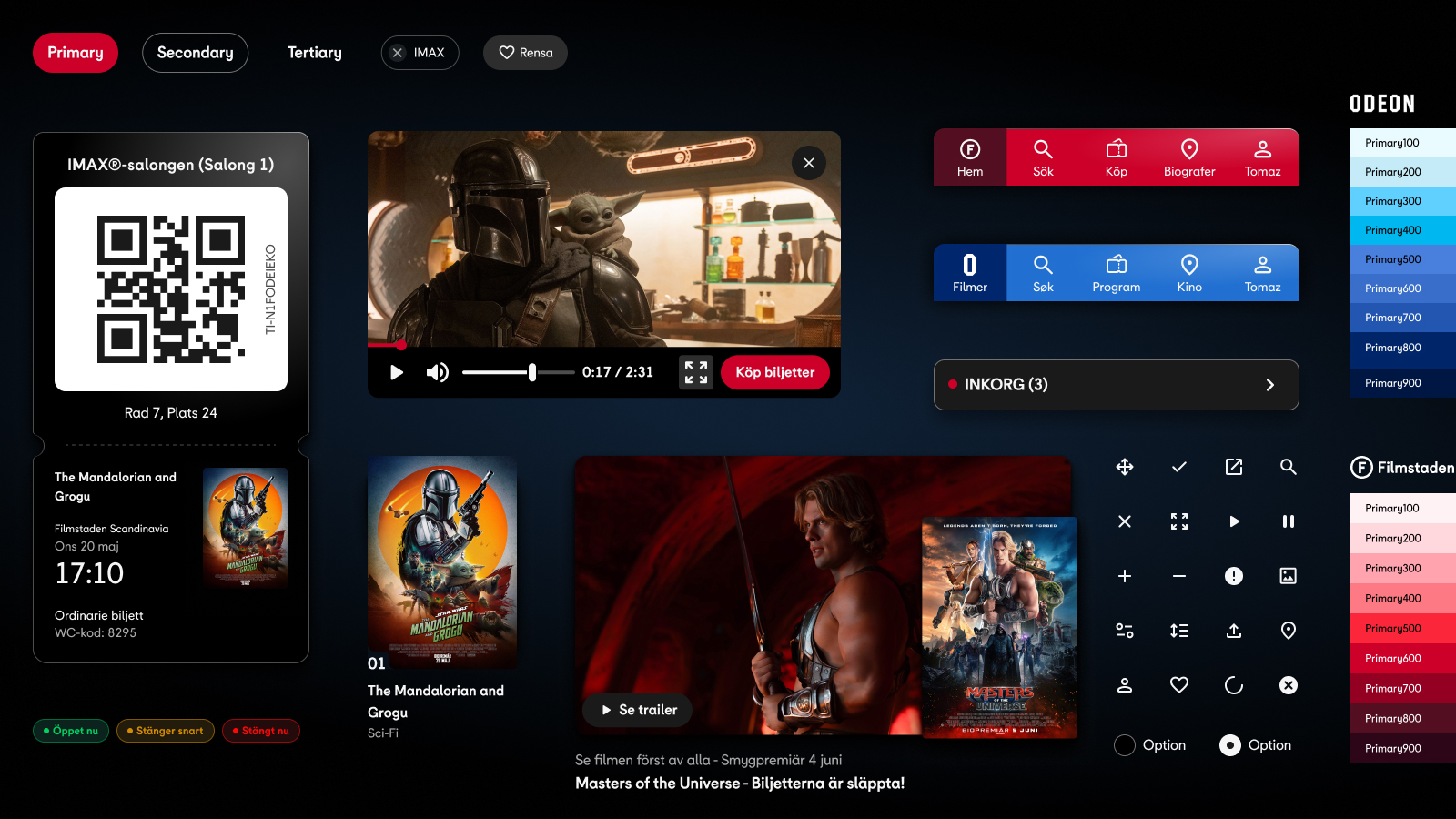This screenshot has height=819, width=1456.
Task: Select Odeon Primary400 blue swatch
Action: [x=1403, y=230]
